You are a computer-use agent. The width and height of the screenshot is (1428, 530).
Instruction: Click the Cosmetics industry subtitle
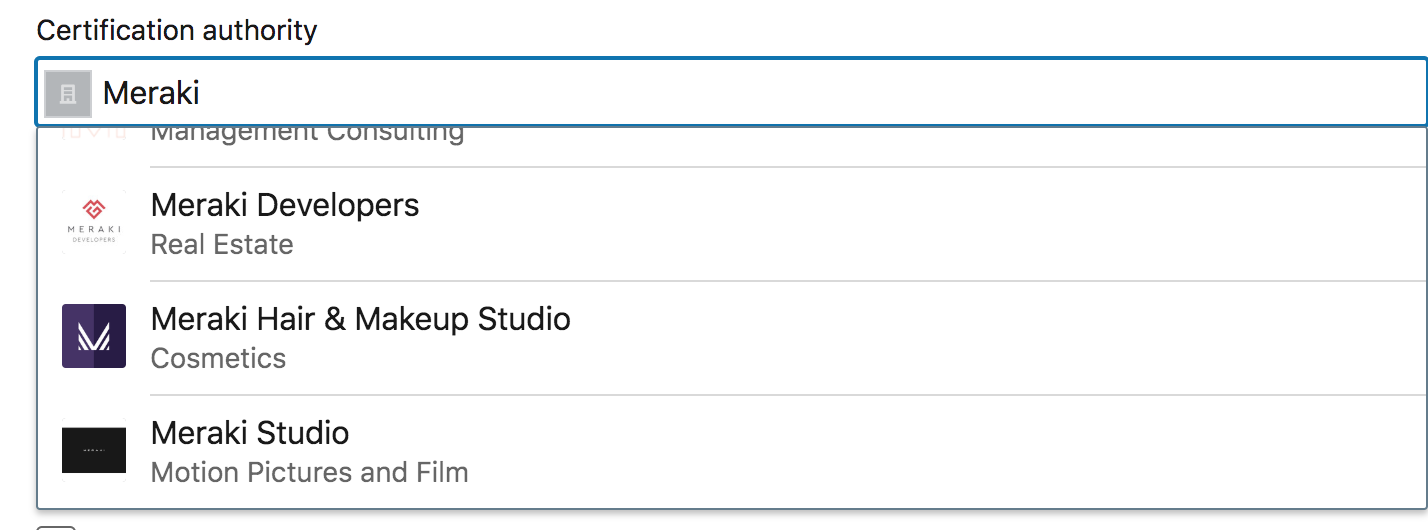218,359
